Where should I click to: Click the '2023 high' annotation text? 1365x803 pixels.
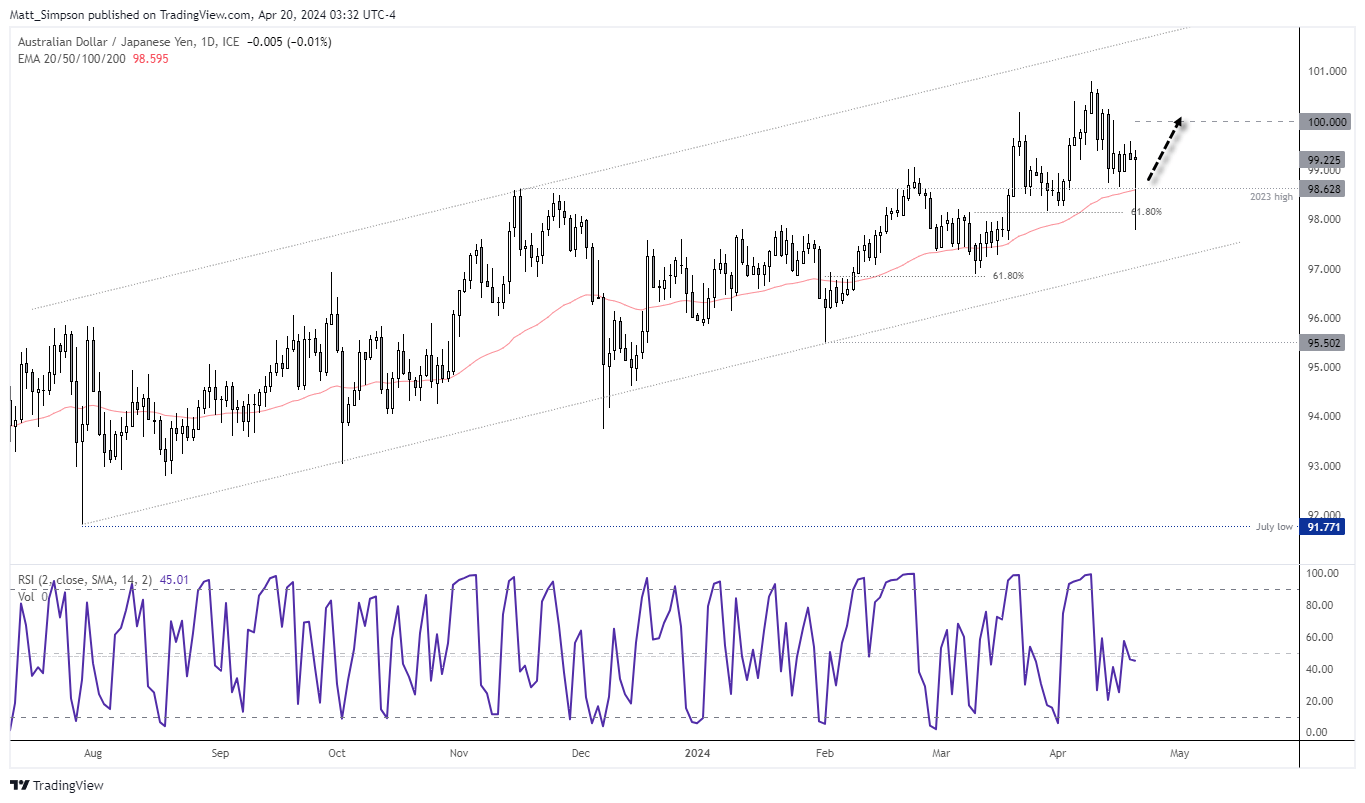[1271, 197]
